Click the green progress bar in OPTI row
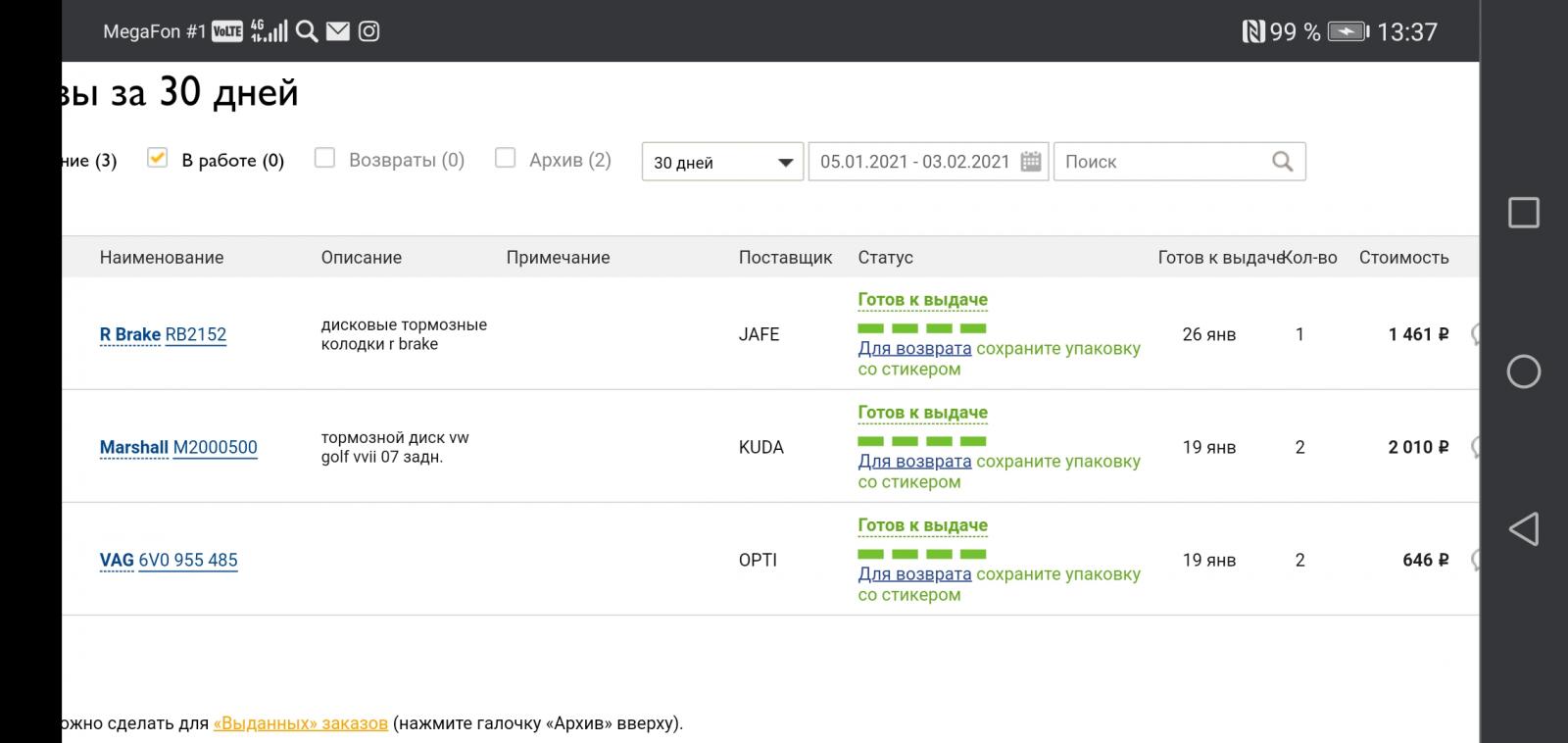Image resolution: width=1568 pixels, height=743 pixels. point(922,554)
